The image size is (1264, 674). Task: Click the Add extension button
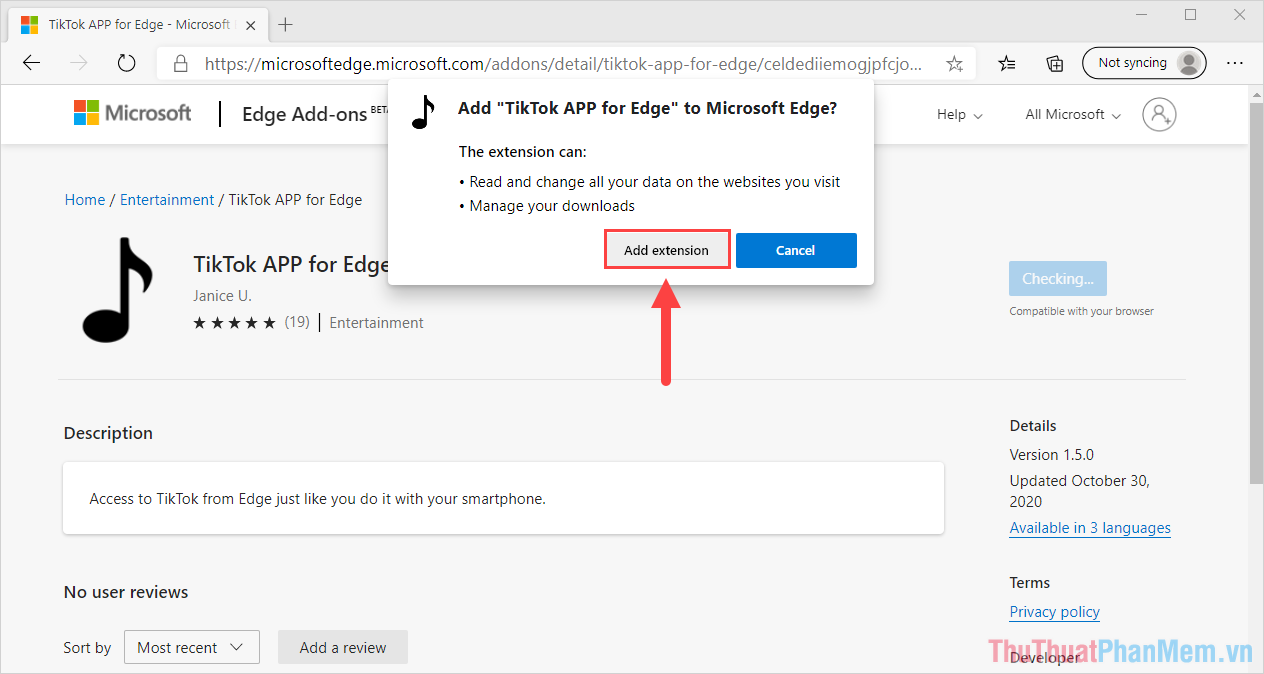pyautogui.click(x=666, y=249)
